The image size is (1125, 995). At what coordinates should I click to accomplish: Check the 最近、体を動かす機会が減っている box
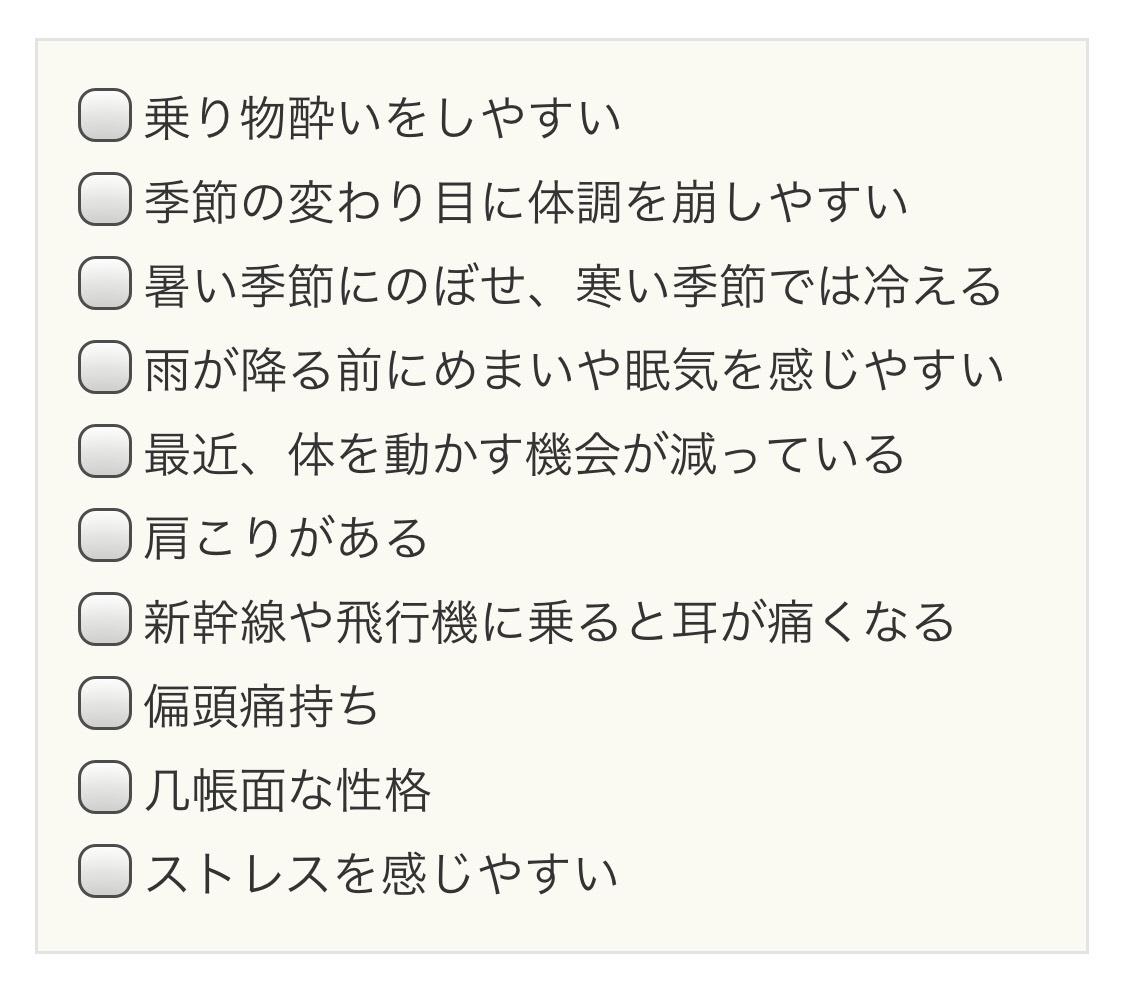104,452
